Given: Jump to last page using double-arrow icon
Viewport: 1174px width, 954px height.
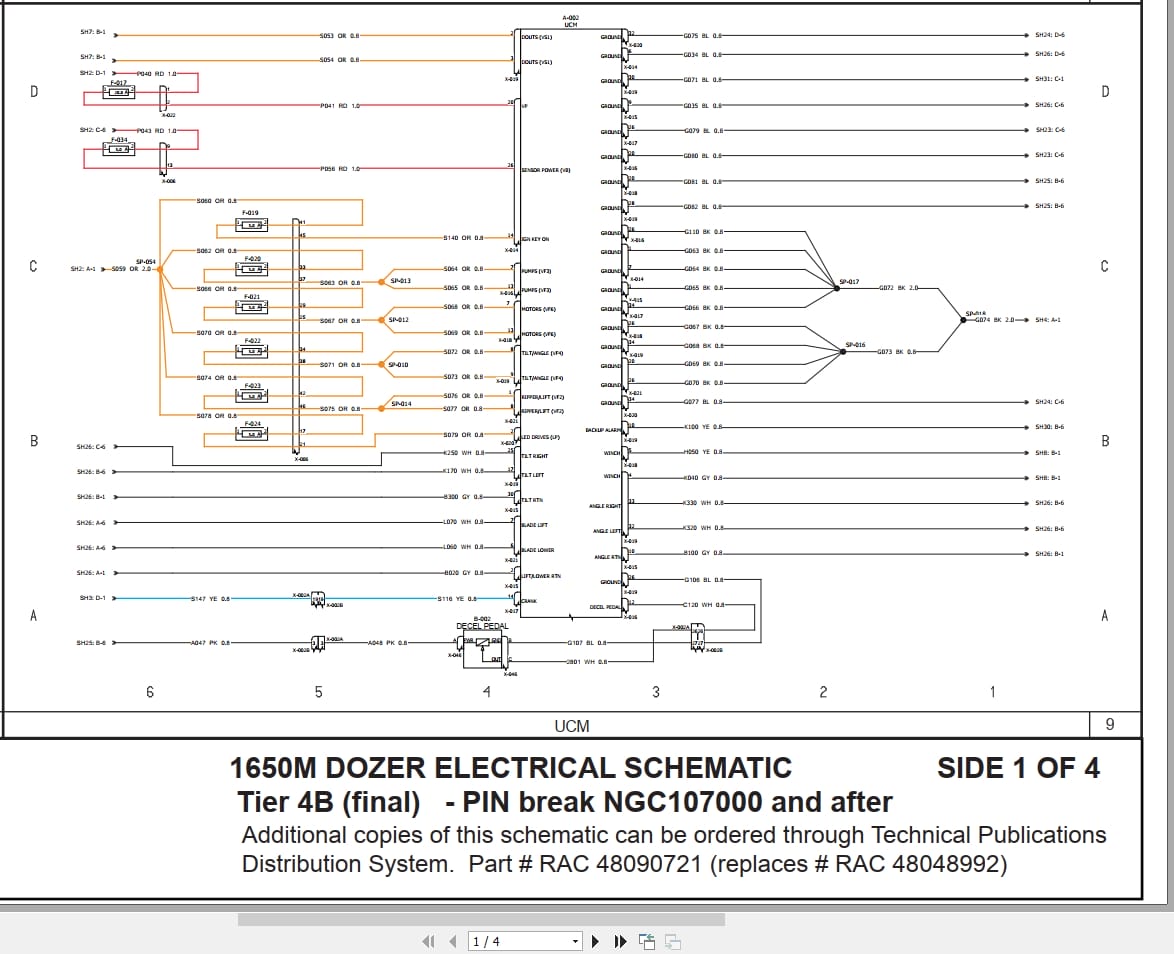Looking at the screenshot, I should [620, 941].
